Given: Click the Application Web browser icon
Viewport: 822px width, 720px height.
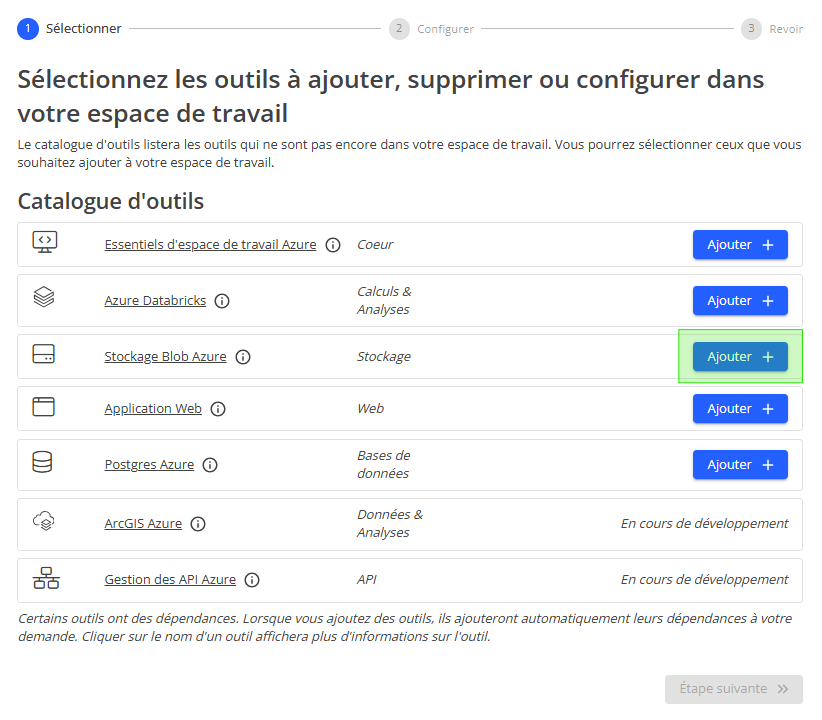Looking at the screenshot, I should 45,405.
